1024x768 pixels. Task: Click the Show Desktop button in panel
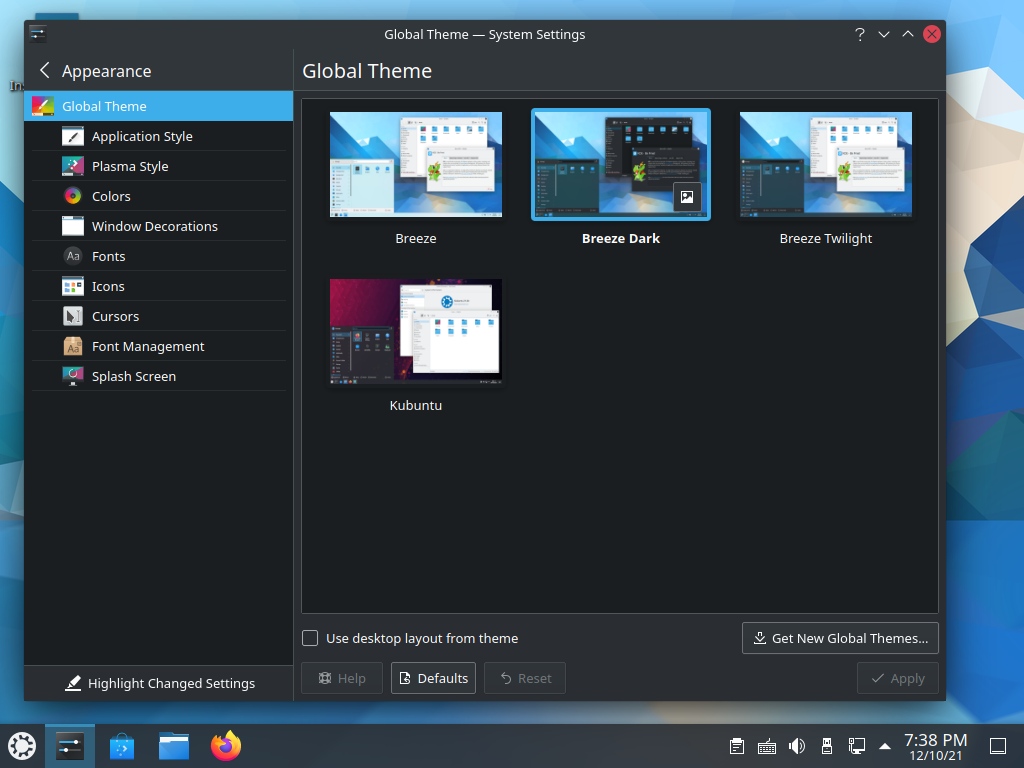click(x=998, y=746)
